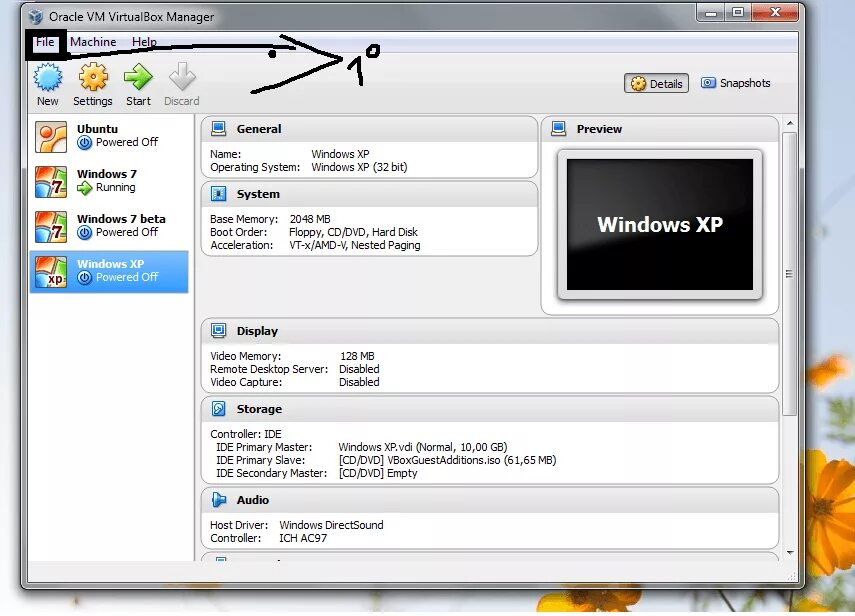Image resolution: width=855 pixels, height=616 pixels.
Task: Click the Floppy, CD/DVD, Hard Disk boot order
Action: click(x=353, y=232)
